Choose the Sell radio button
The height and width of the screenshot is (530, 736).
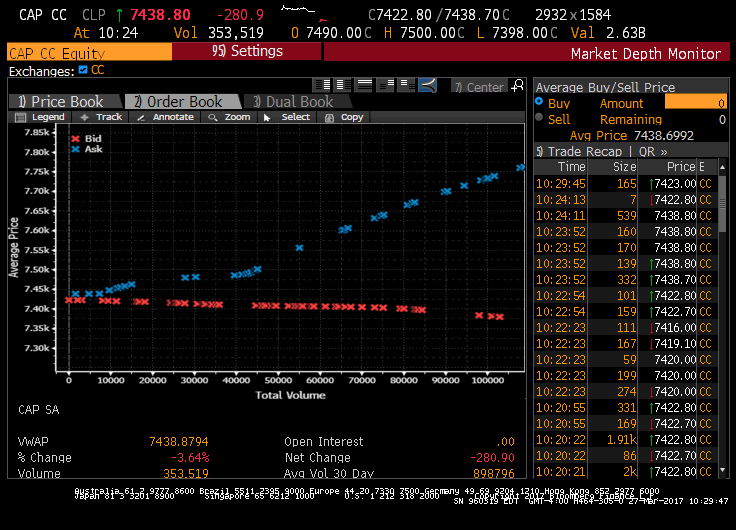539,117
